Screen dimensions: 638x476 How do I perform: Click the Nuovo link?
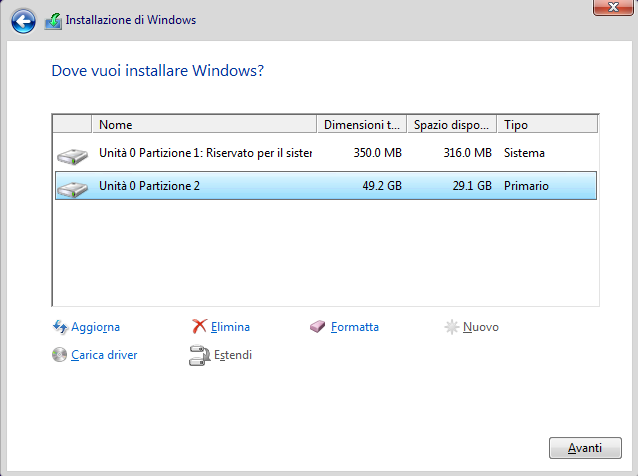(x=481, y=327)
